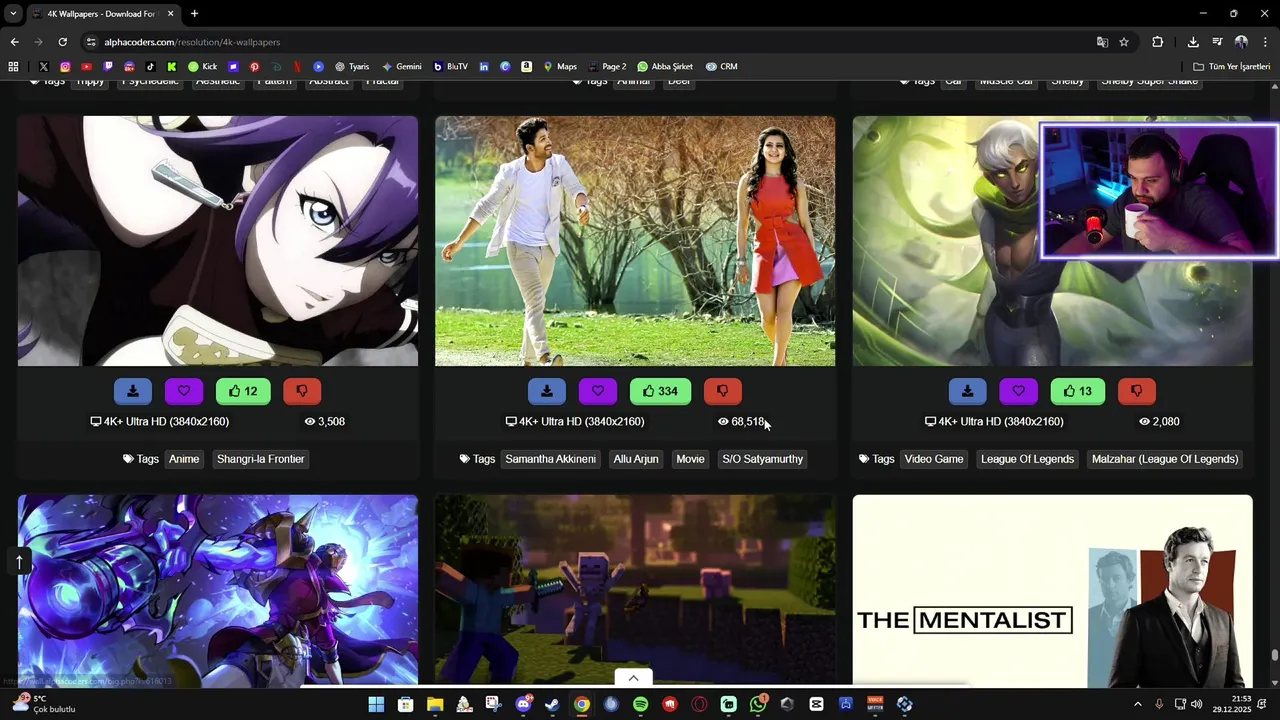
Task: Open the Allu Arjun tag
Action: coord(636,459)
